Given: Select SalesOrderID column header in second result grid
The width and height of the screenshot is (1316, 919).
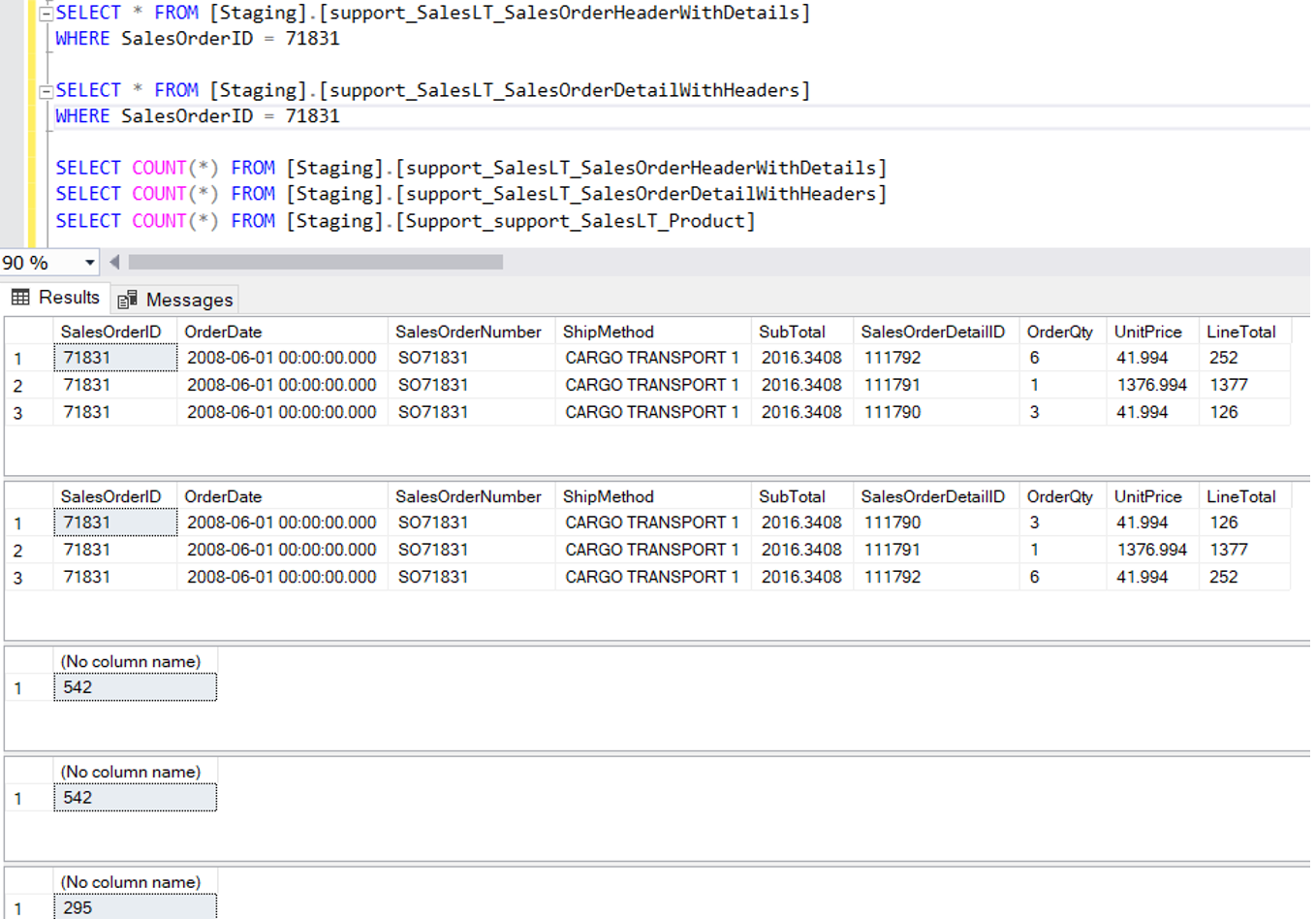Looking at the screenshot, I should (114, 496).
